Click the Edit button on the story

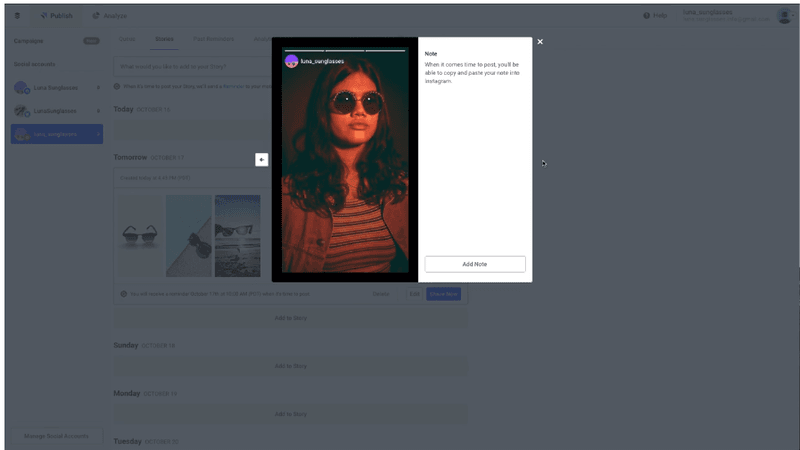click(414, 294)
